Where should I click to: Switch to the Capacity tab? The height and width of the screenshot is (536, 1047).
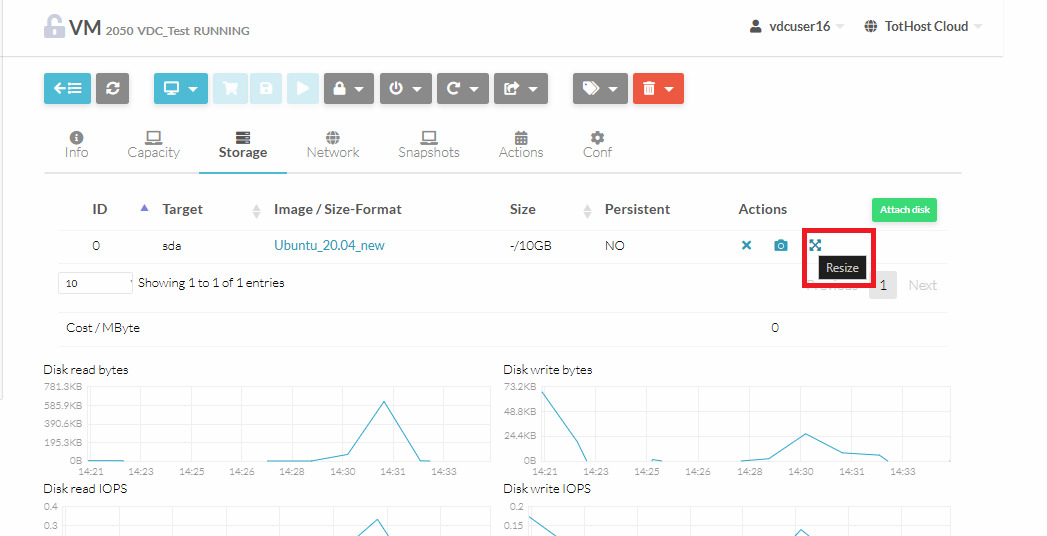pos(154,145)
